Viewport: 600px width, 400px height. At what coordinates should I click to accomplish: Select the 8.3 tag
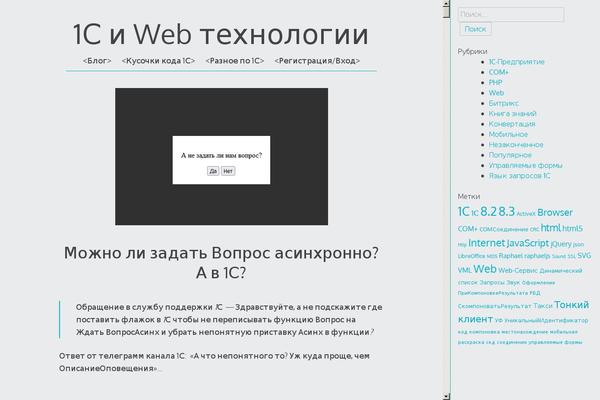coord(507,212)
